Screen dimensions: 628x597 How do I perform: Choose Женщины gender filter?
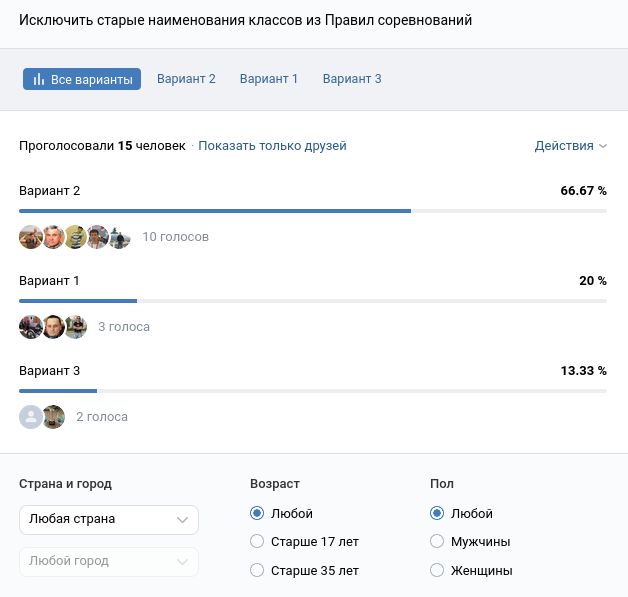[x=437, y=571]
